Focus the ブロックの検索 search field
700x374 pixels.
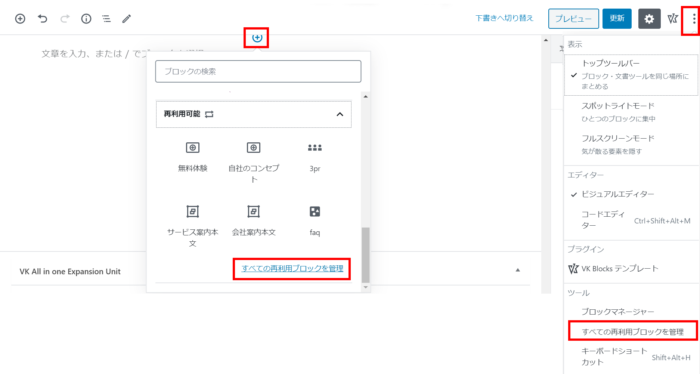click(x=258, y=71)
